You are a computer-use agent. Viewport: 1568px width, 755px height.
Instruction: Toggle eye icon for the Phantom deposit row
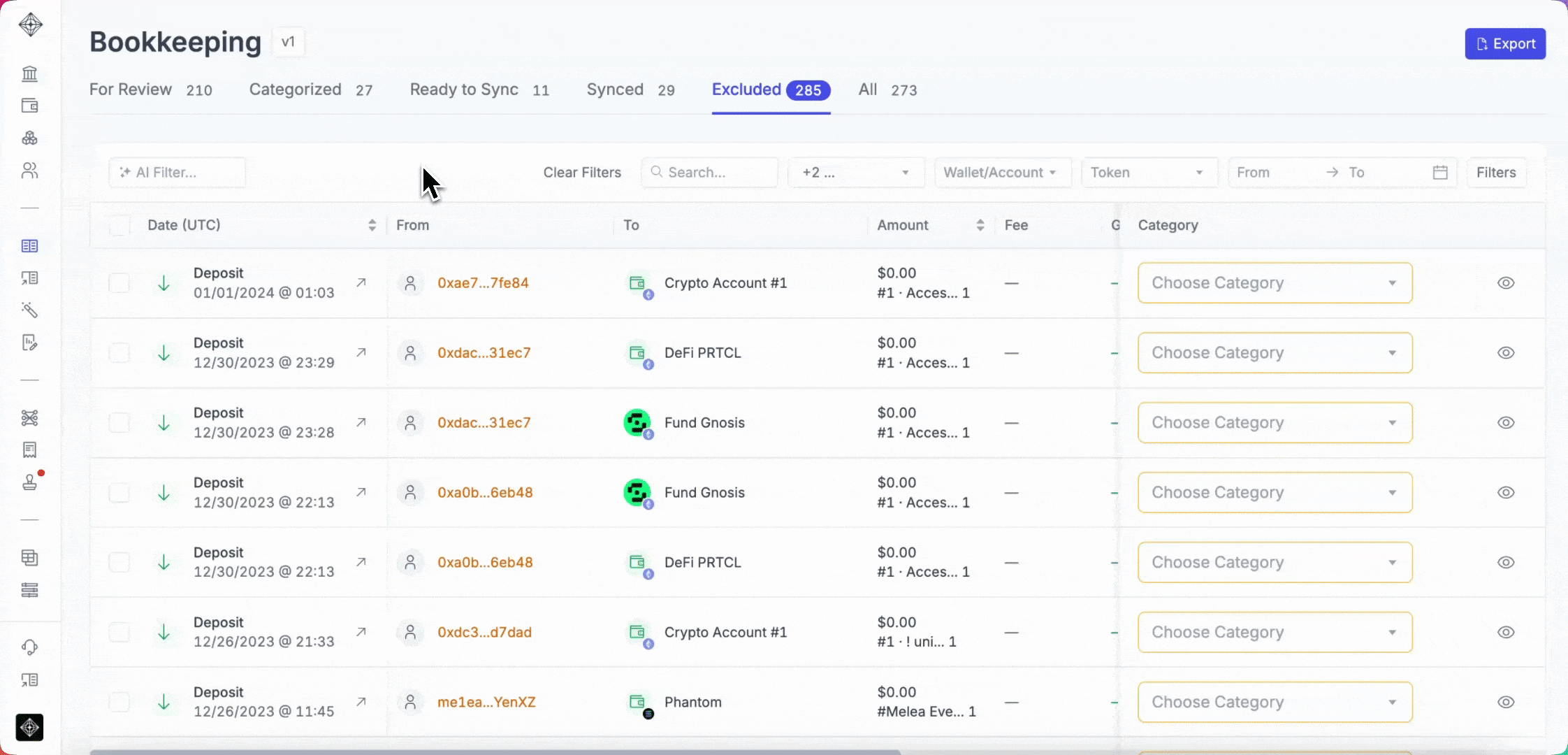(1506, 702)
